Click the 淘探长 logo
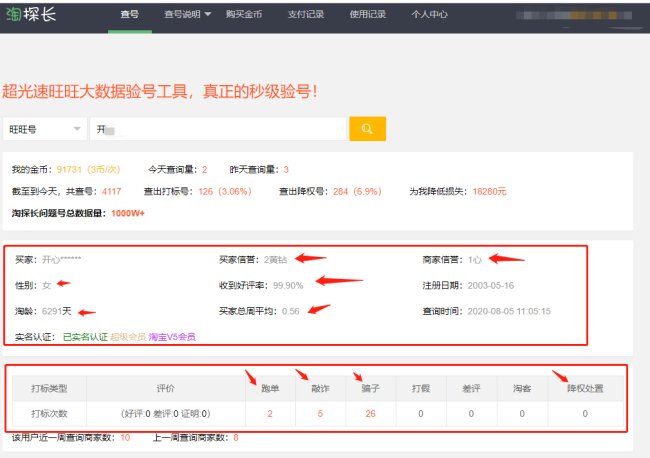The height and width of the screenshot is (458, 650). [x=31, y=15]
